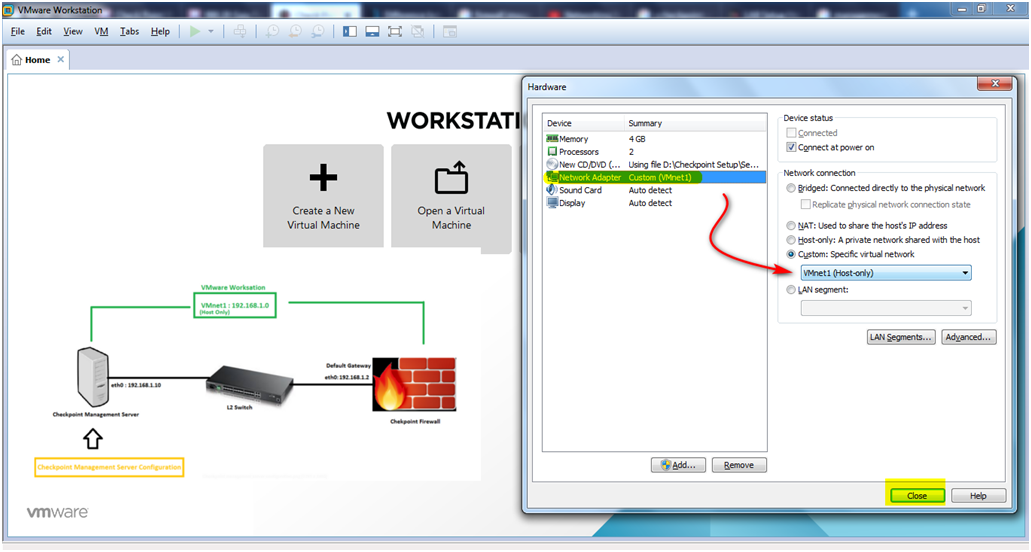
Task: Select the LAN segment radio button
Action: tap(791, 290)
